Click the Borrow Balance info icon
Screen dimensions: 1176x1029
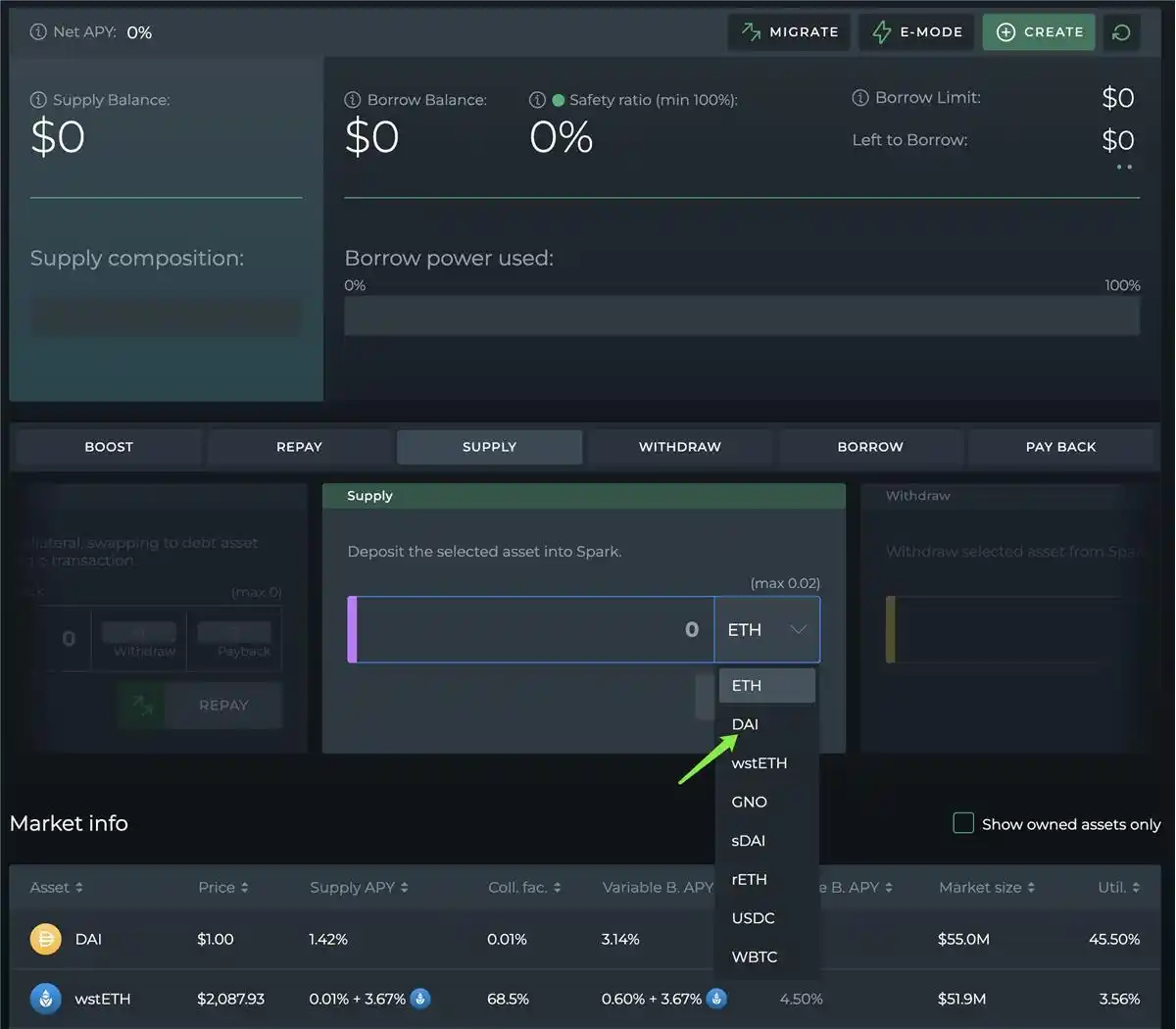click(353, 100)
